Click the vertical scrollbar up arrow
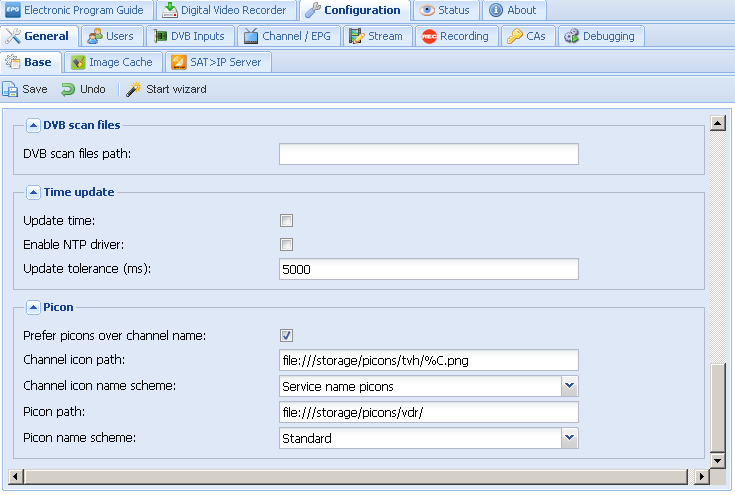735x495 pixels. [x=718, y=123]
